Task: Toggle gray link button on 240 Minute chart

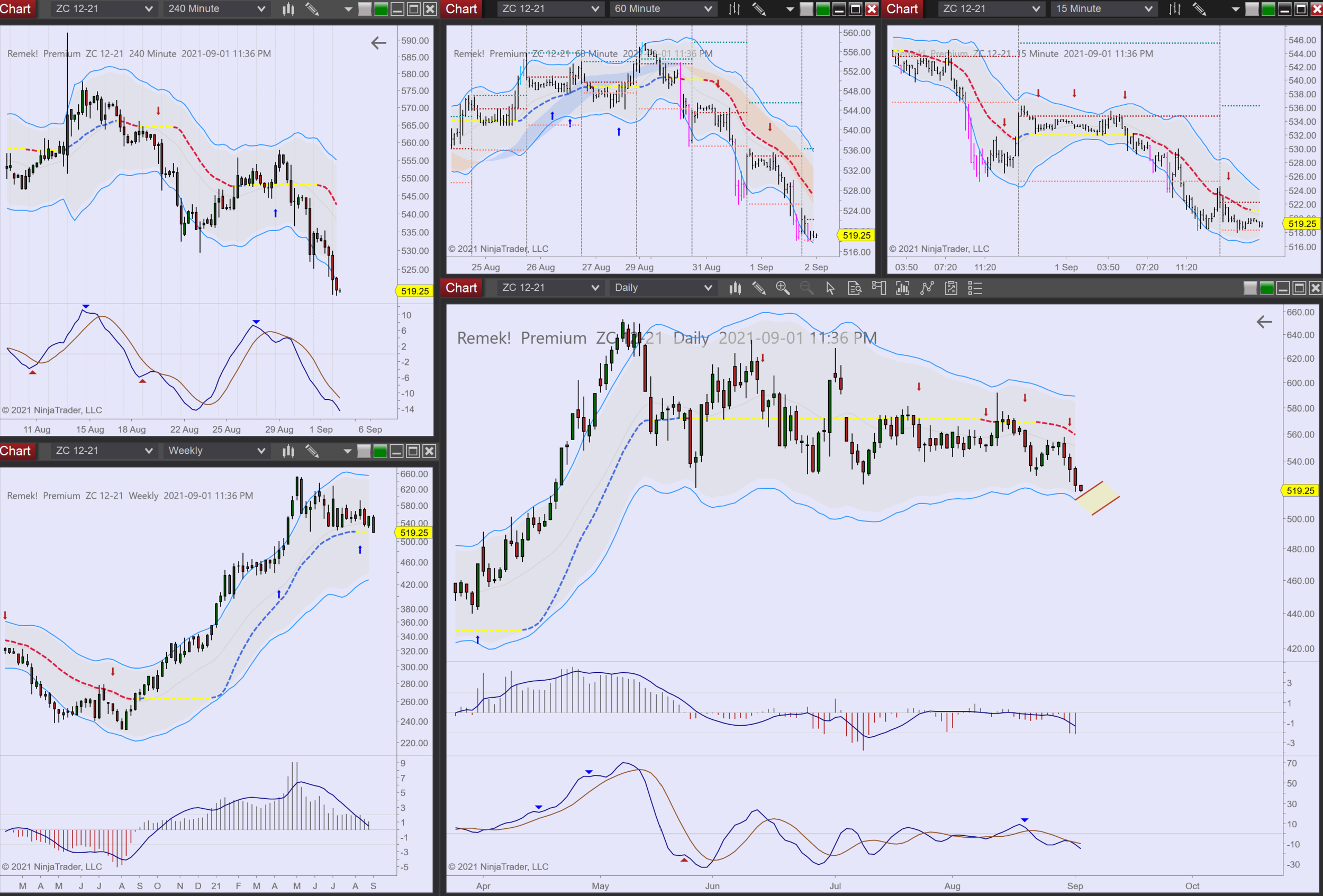Action: [x=365, y=9]
